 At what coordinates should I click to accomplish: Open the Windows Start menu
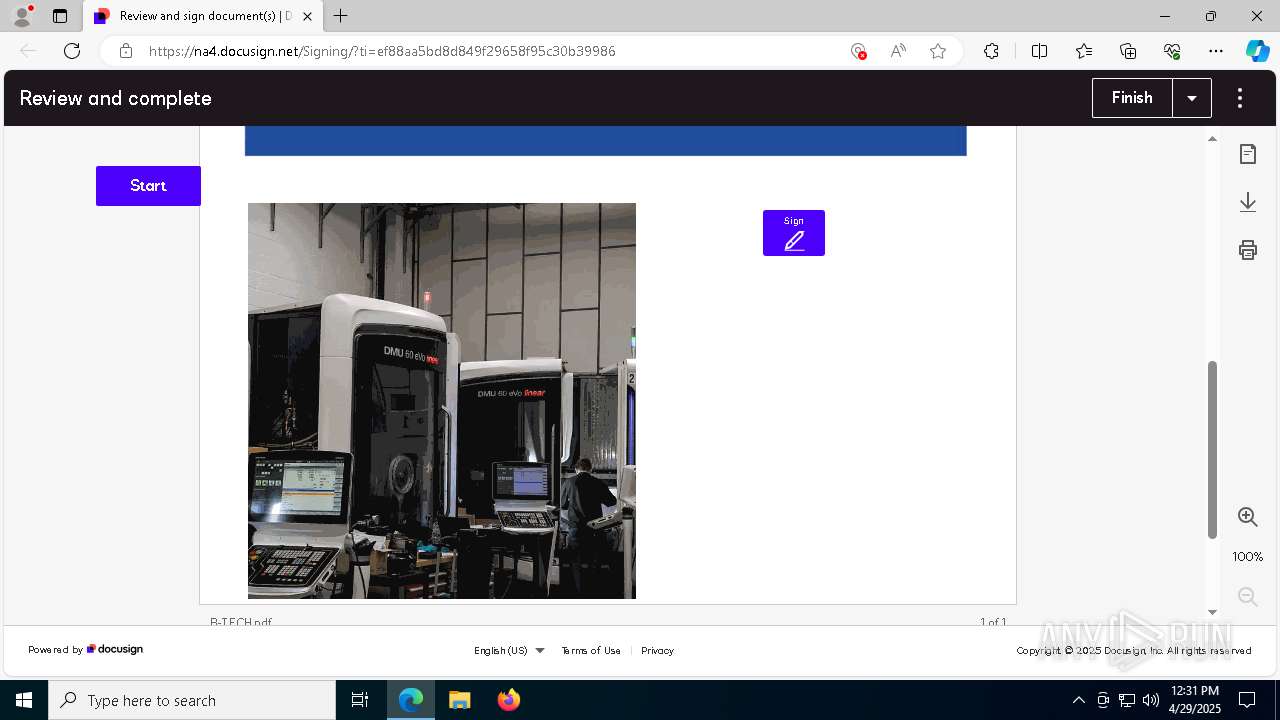[x=24, y=700]
